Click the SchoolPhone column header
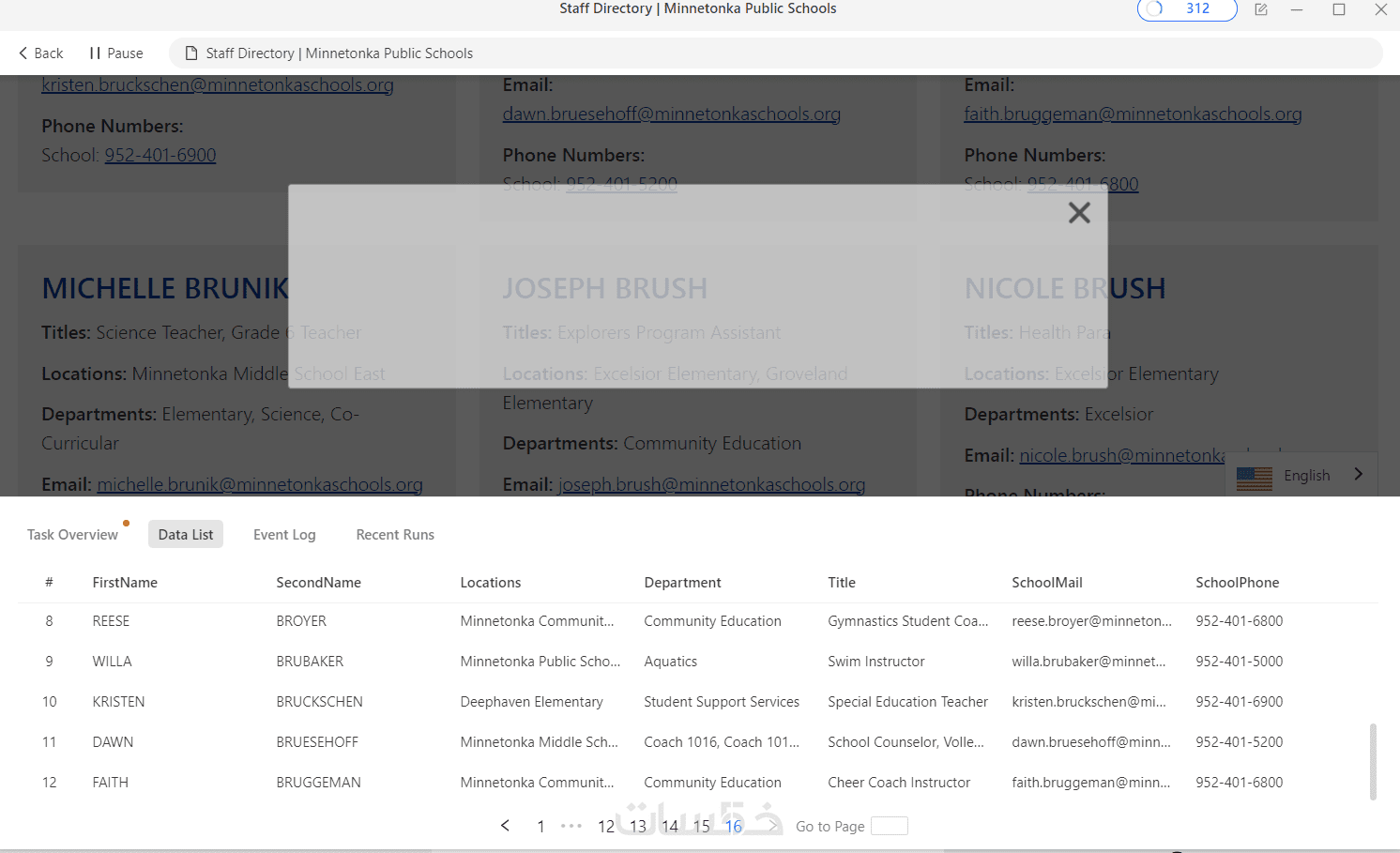Viewport: 1400px width, 853px height. coord(1238,583)
